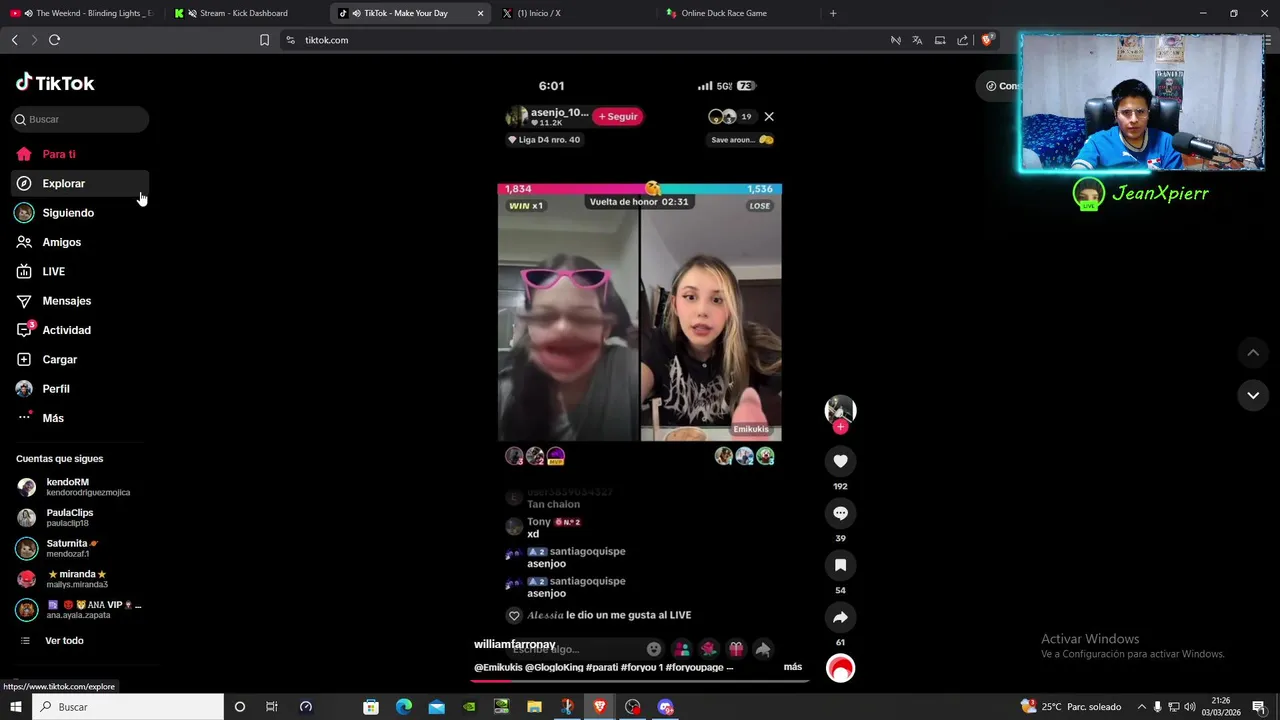Select Cargar to upload a video
The width and height of the screenshot is (1280, 720).
pyautogui.click(x=59, y=359)
